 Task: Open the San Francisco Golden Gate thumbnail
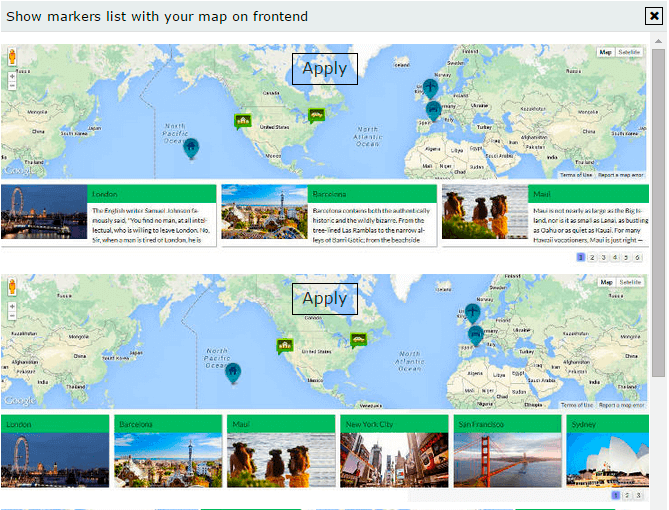click(507, 459)
